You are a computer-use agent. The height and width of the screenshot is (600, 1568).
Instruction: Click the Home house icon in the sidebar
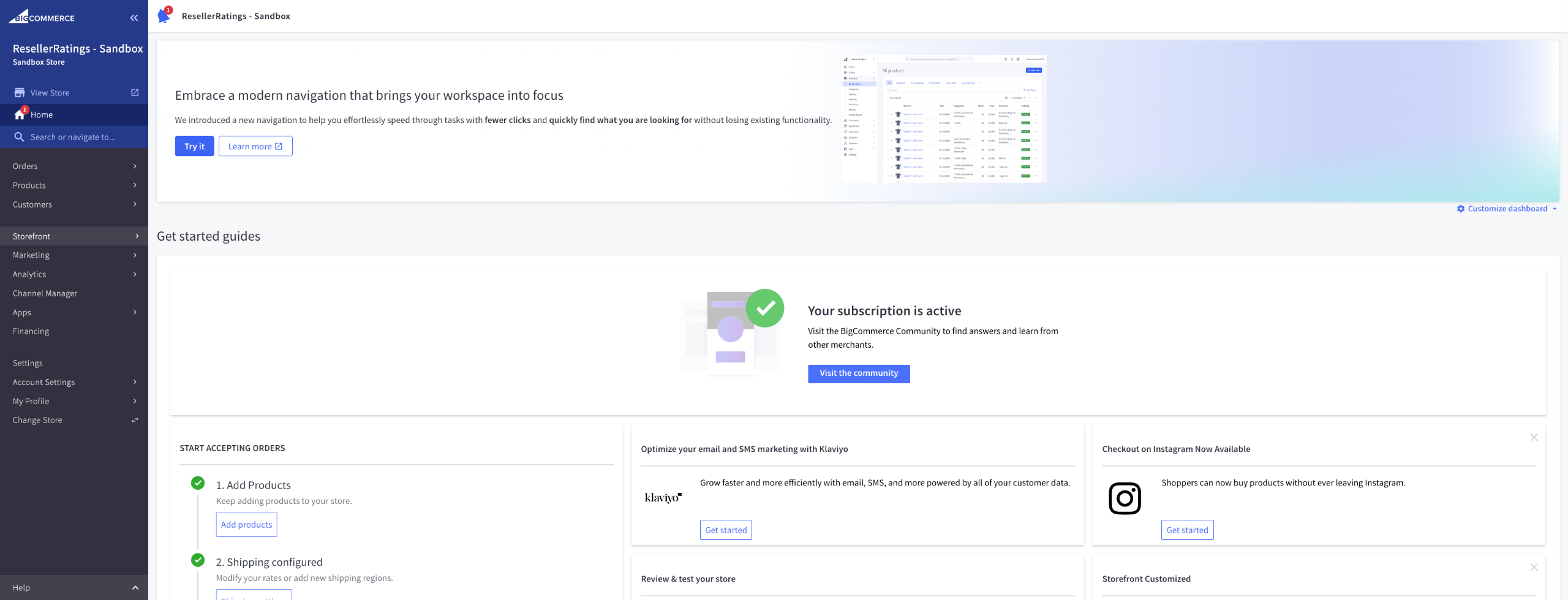[20, 114]
